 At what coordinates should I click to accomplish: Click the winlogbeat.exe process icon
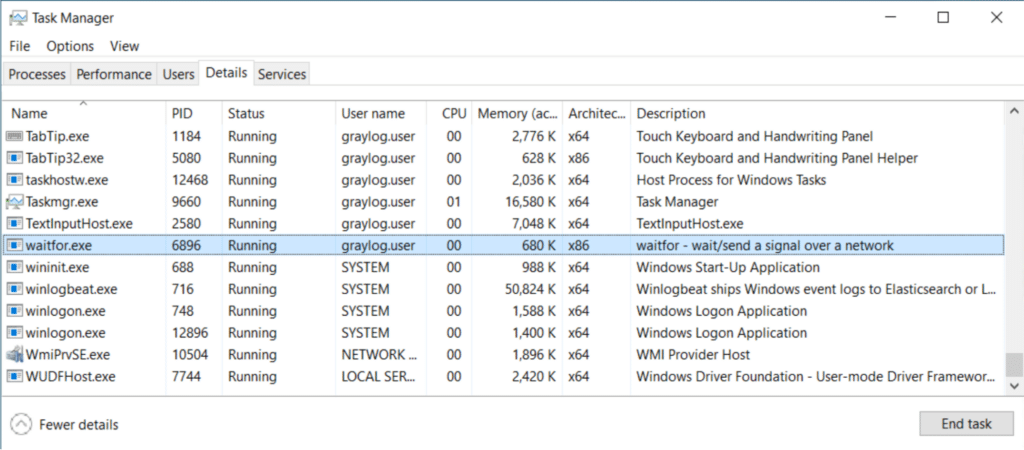(x=14, y=289)
